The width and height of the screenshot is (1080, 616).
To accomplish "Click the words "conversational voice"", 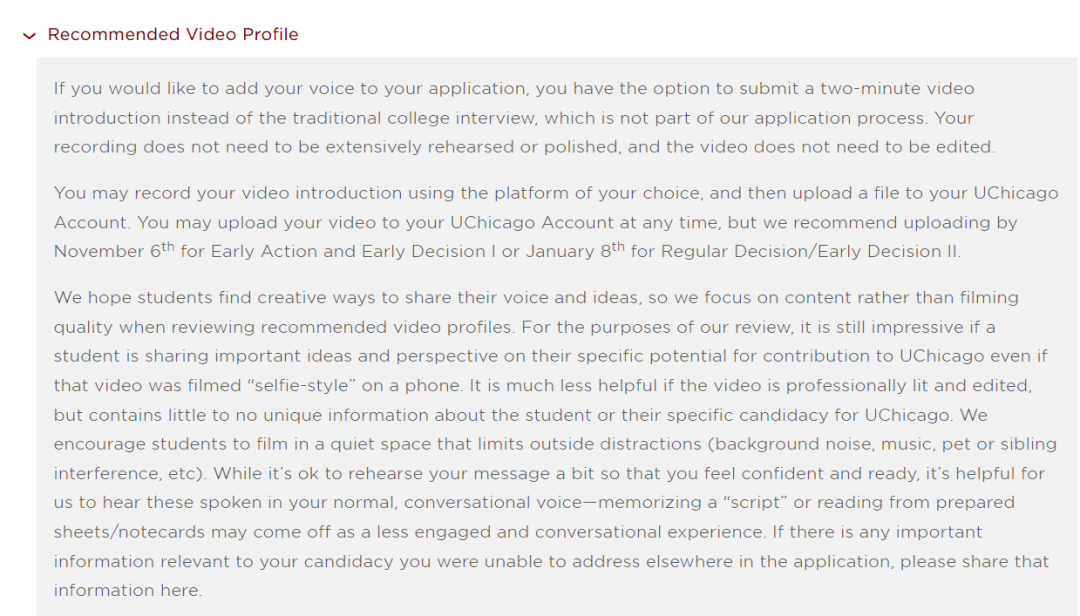I will click(x=491, y=502).
